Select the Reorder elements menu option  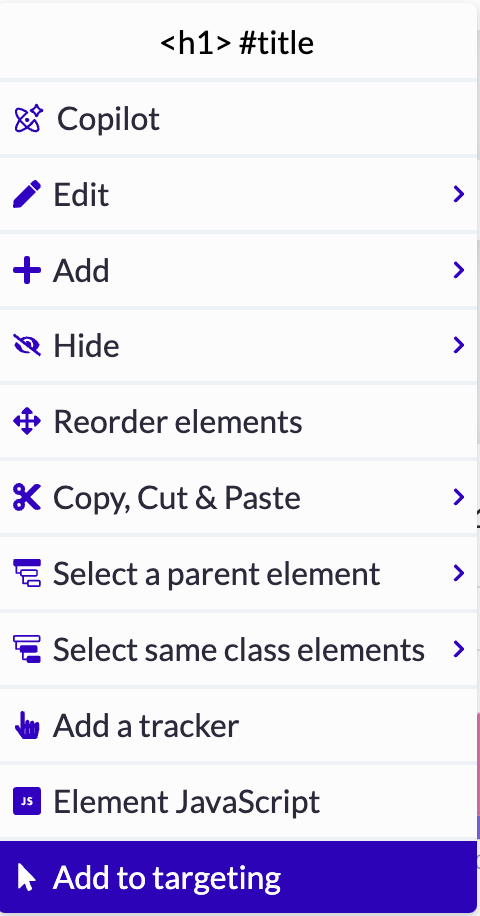238,422
